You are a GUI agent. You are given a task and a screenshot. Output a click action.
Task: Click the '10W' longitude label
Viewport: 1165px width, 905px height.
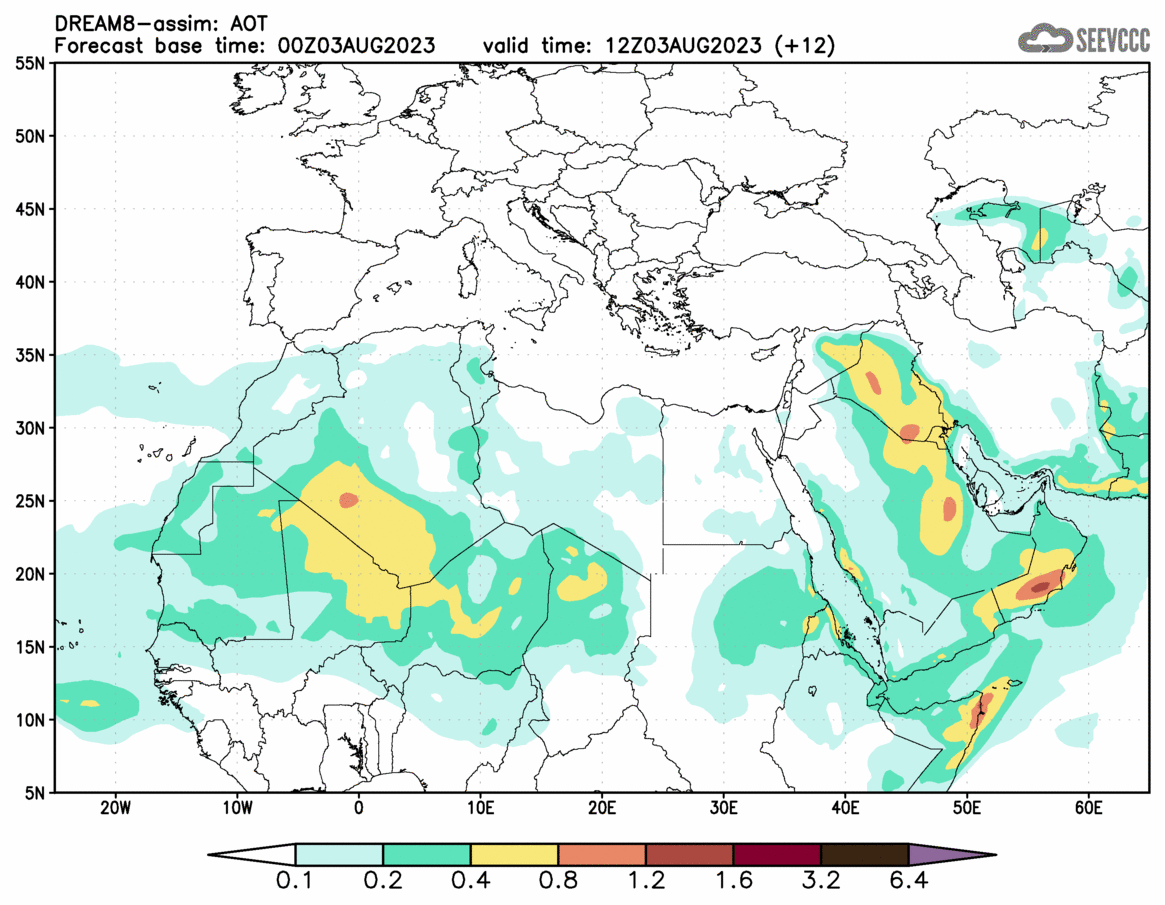pyautogui.click(x=237, y=808)
